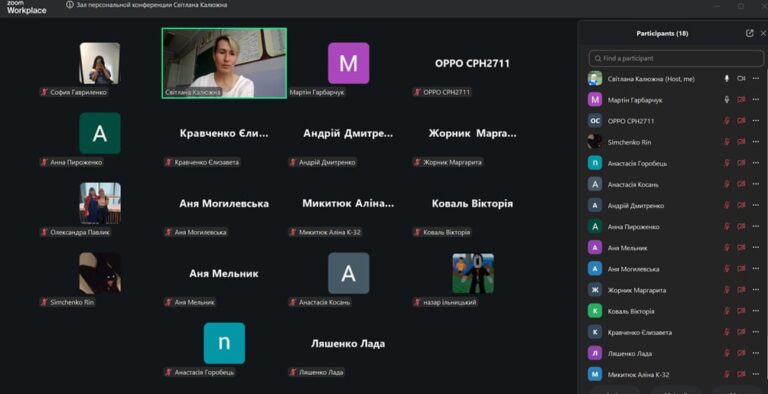Viewport: 768px width, 394px height.
Task: Pop out the Participants panel
Action: pos(749,33)
